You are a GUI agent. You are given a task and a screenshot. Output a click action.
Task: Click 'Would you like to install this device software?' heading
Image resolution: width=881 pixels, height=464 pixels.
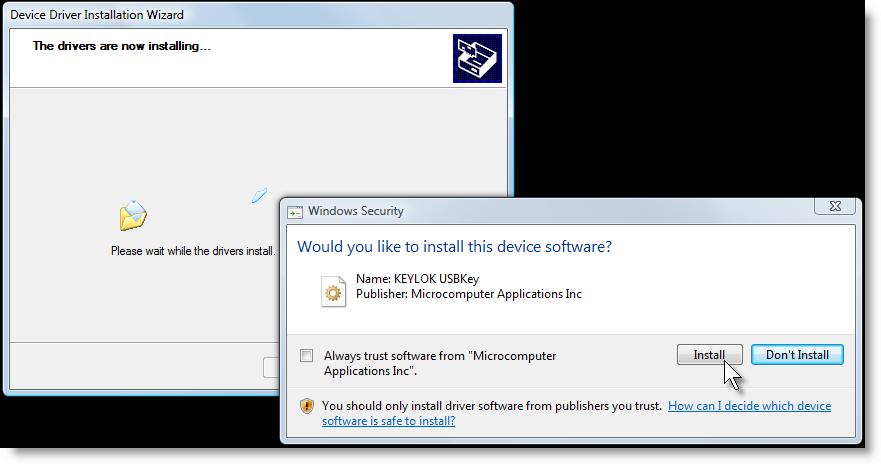coord(455,247)
